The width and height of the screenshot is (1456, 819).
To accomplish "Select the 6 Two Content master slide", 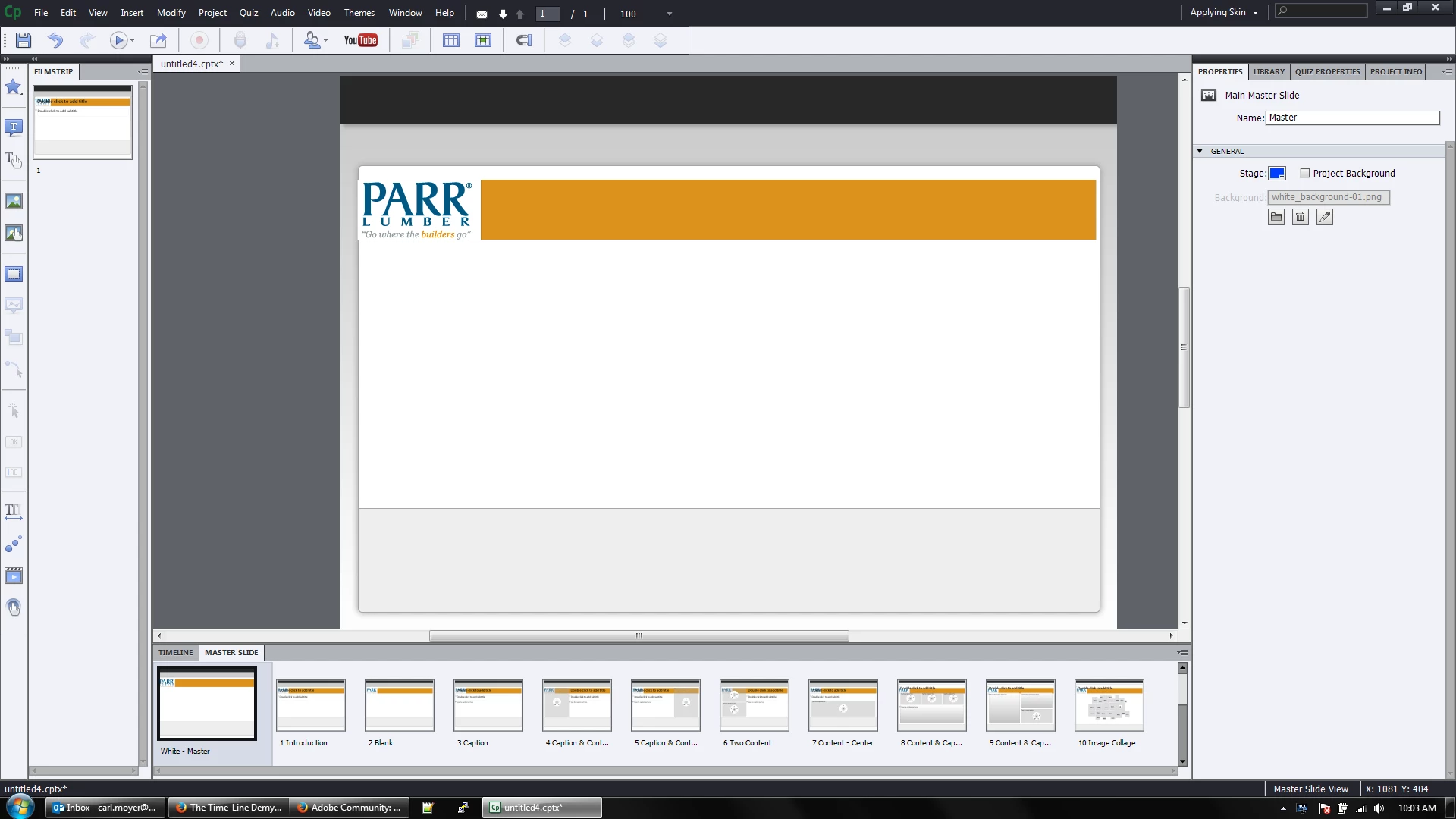I will tap(754, 706).
